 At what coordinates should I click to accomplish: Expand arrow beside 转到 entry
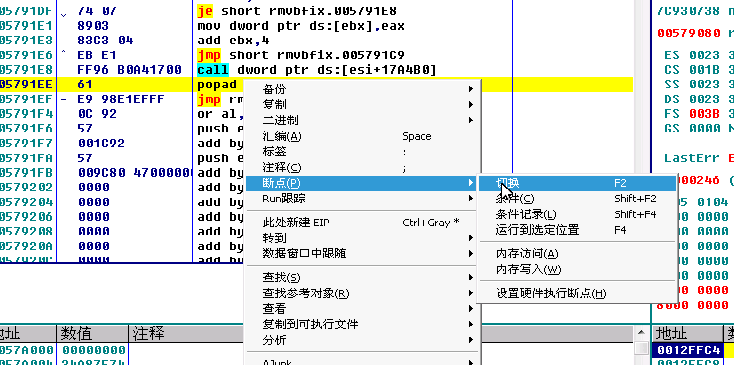pos(470,238)
